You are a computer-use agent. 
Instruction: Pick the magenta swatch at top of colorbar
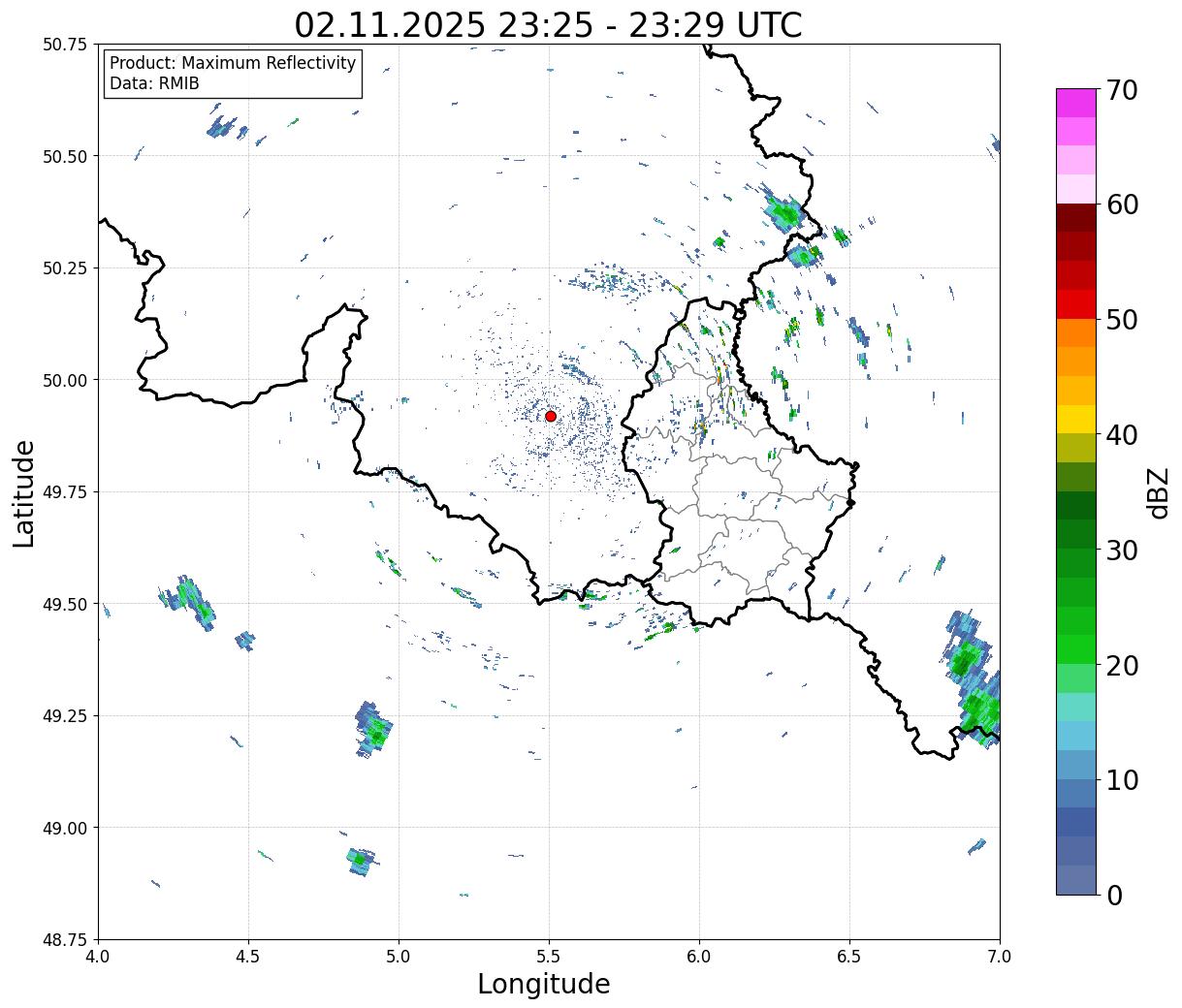coord(1076,103)
